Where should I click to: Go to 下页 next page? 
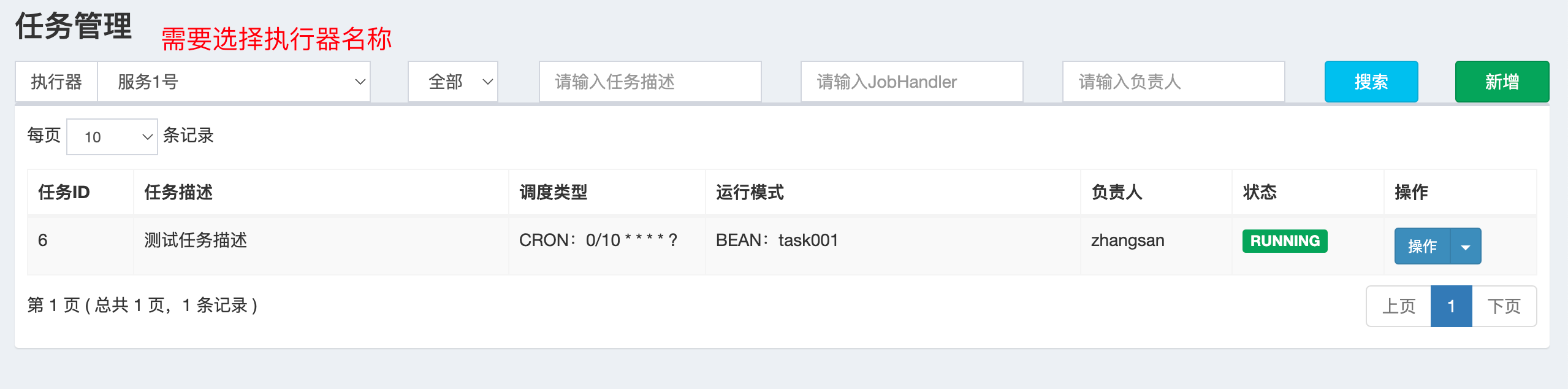tap(1504, 306)
